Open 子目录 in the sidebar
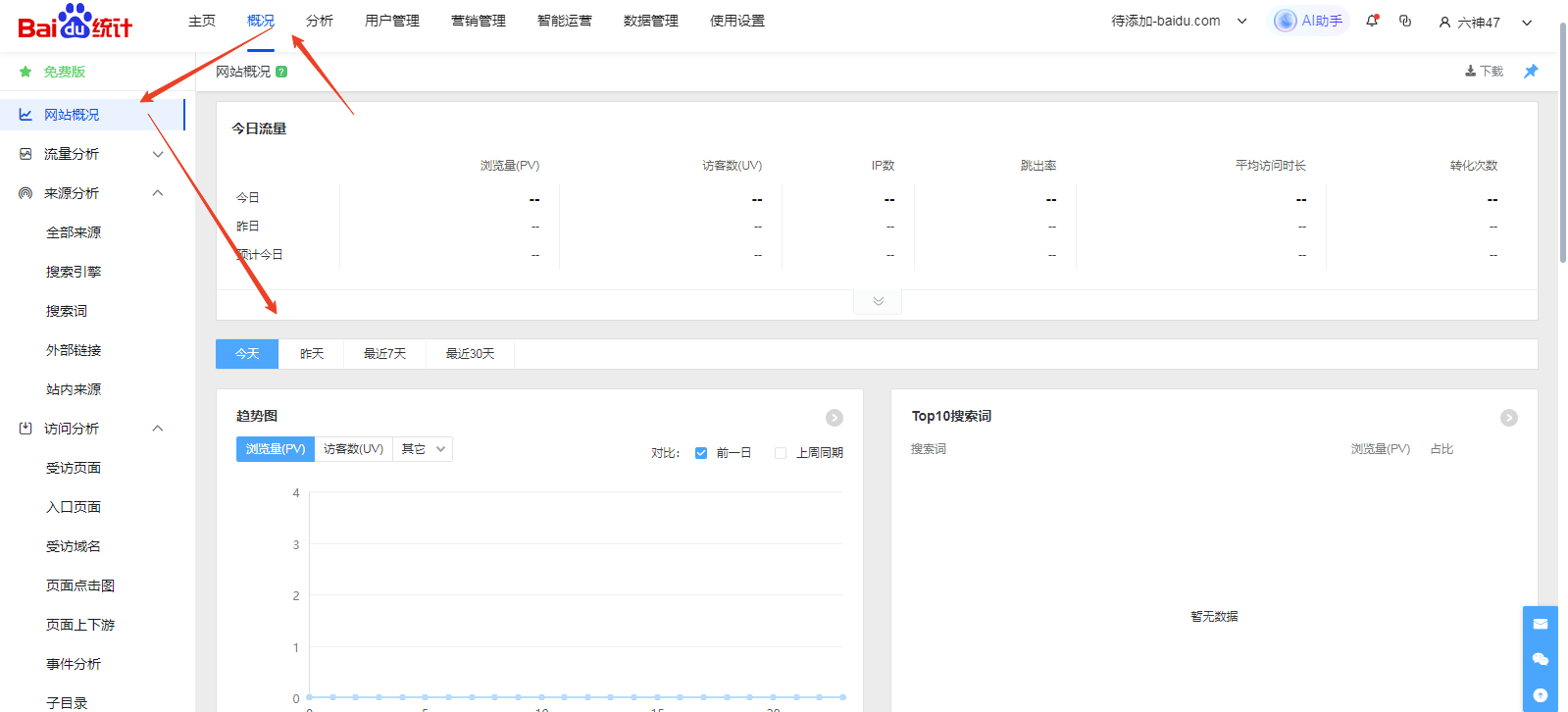 67,703
